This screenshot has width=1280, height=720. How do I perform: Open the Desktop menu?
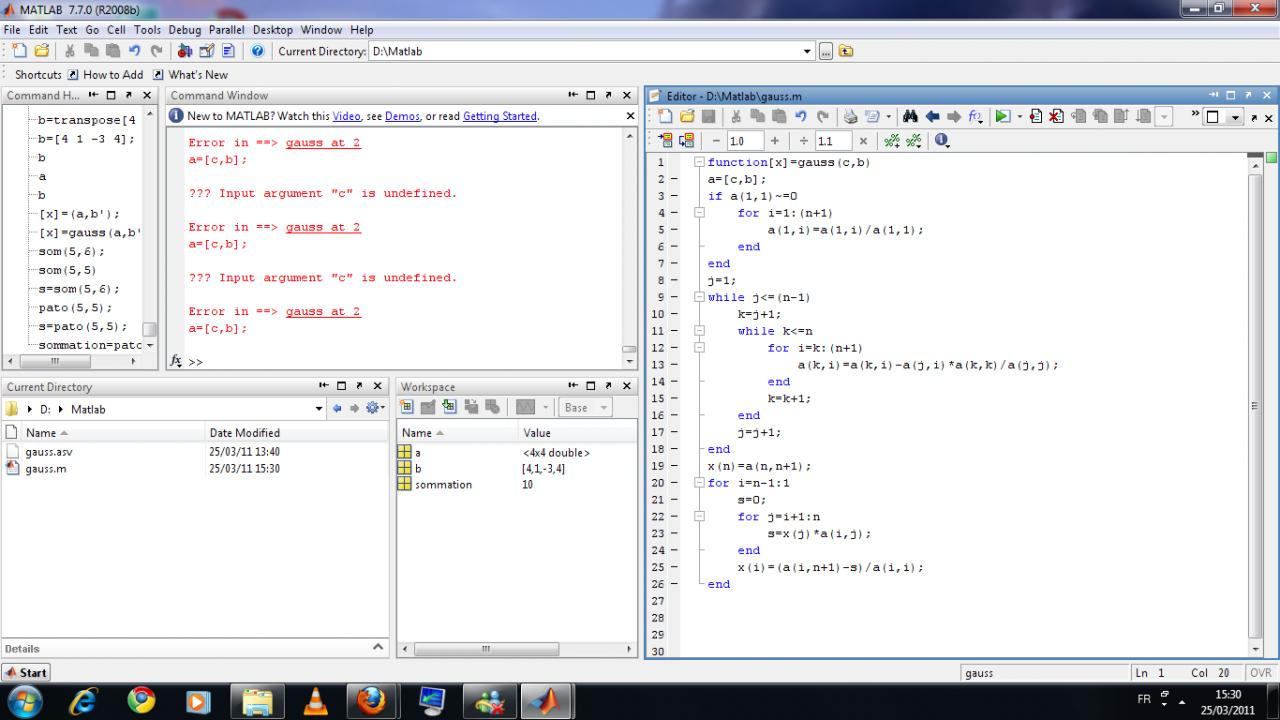tap(272, 30)
